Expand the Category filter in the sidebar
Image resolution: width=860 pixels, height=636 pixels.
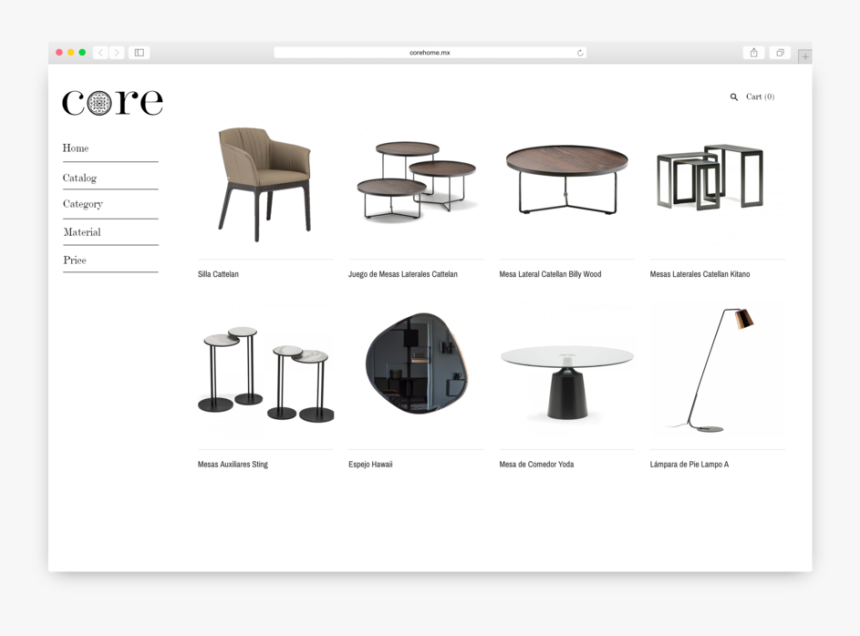coord(84,204)
